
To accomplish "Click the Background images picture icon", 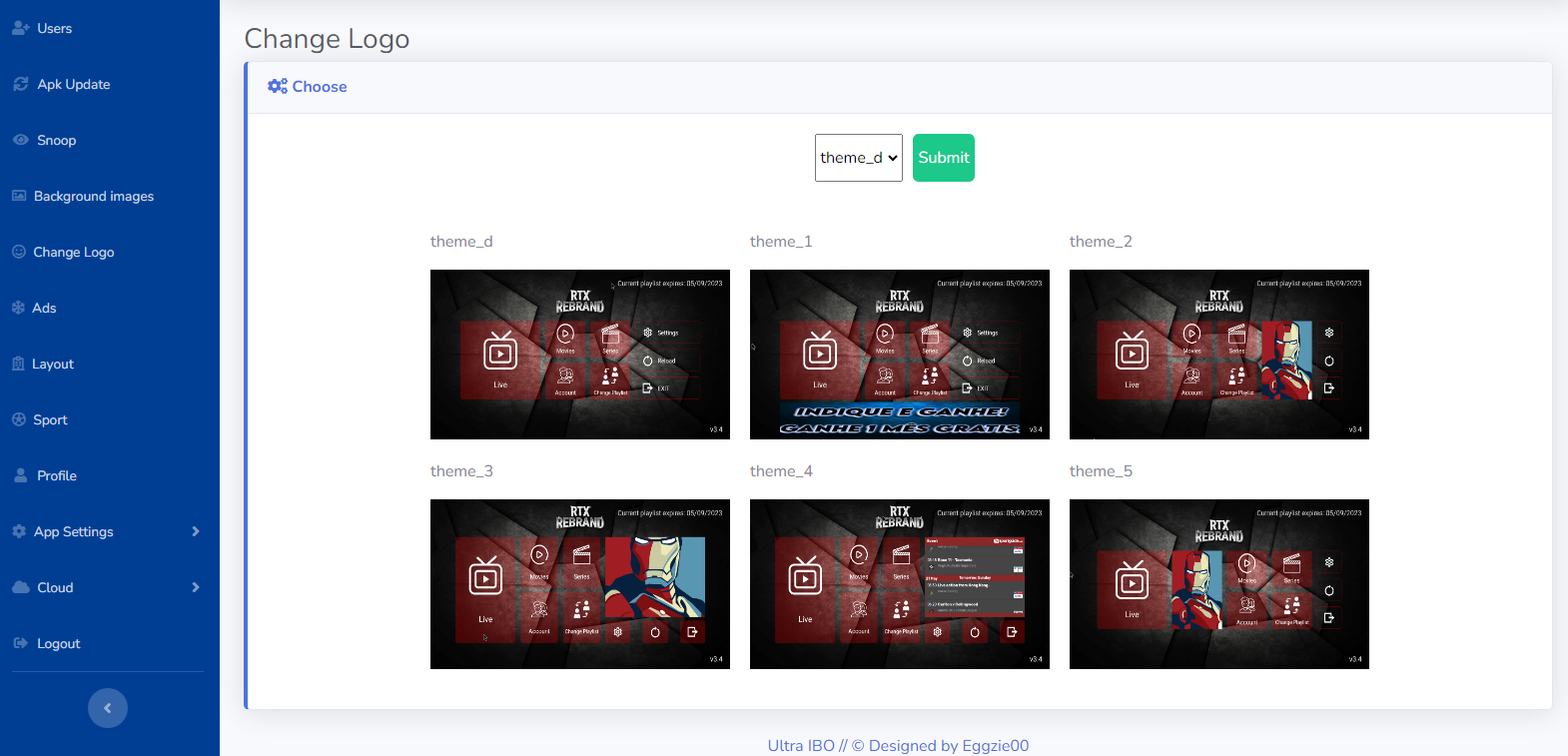I will coord(19,196).
